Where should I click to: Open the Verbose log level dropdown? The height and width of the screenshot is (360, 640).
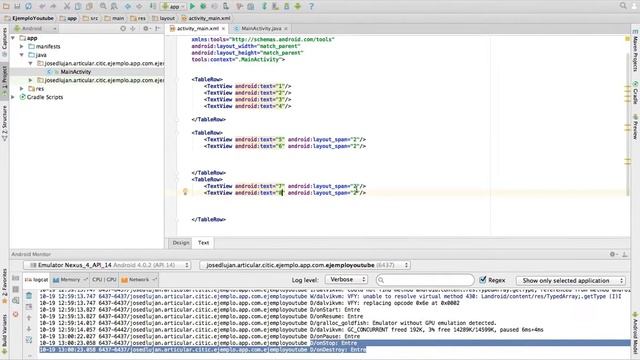coord(346,280)
